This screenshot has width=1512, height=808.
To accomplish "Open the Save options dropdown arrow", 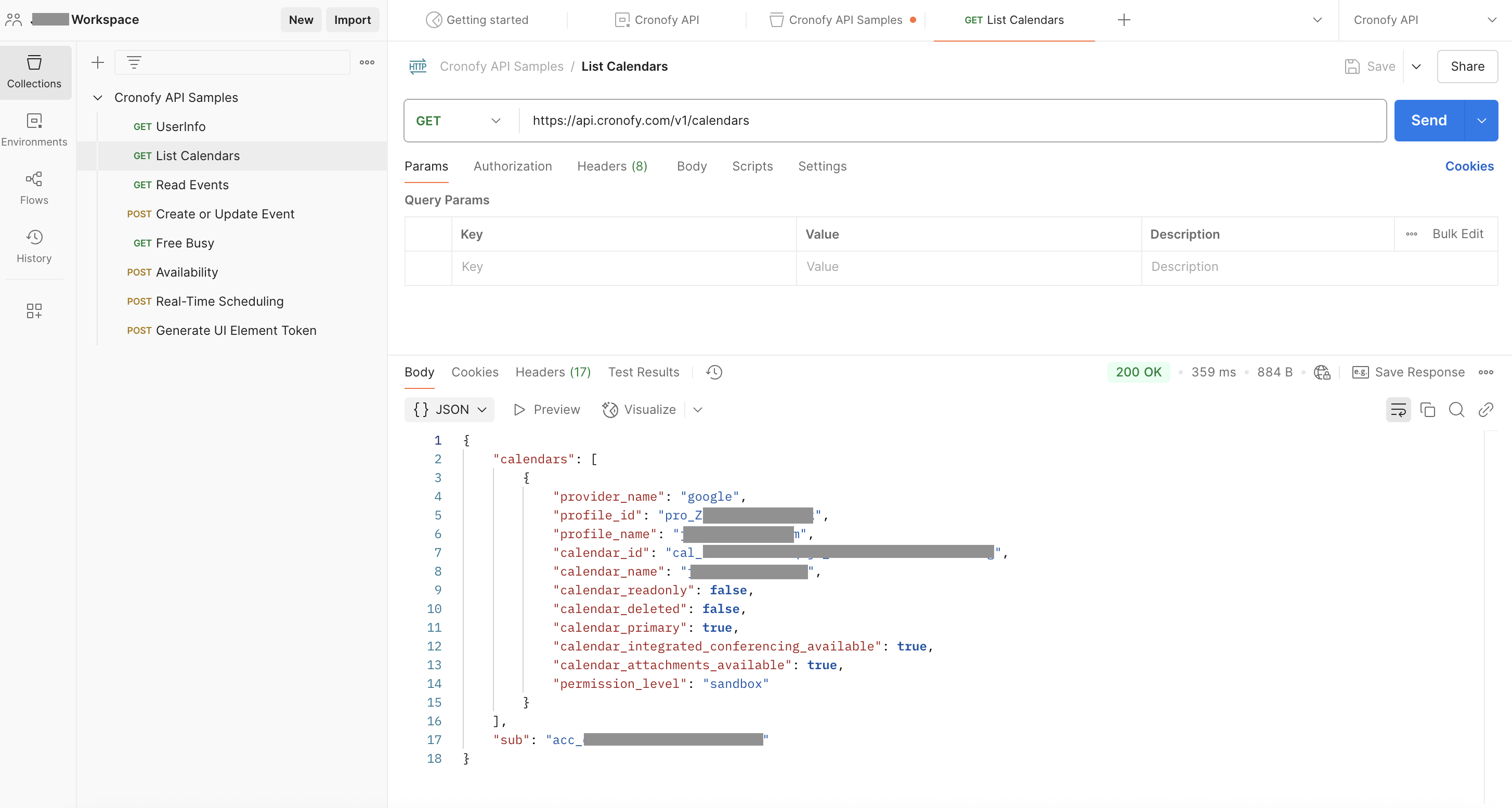I will pyautogui.click(x=1416, y=67).
